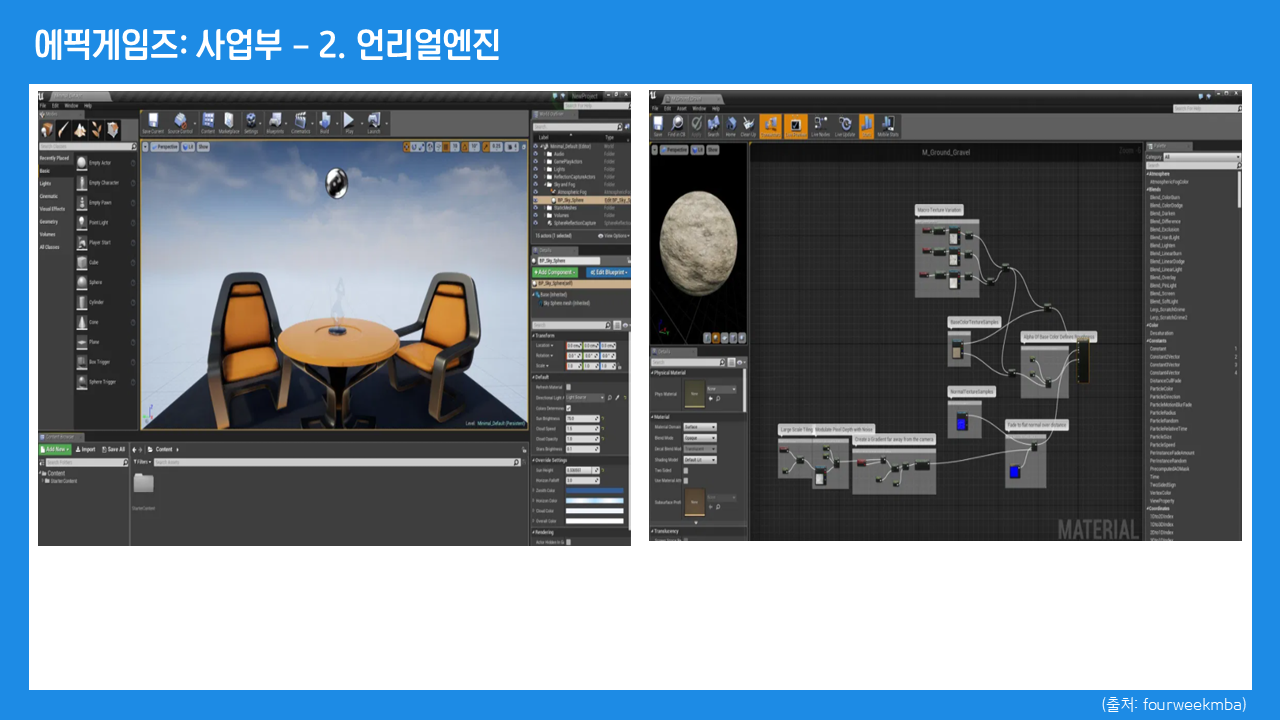Screen dimensions: 1280x720
Task: Click the Search icon in material editor toolbar
Action: coord(713,126)
